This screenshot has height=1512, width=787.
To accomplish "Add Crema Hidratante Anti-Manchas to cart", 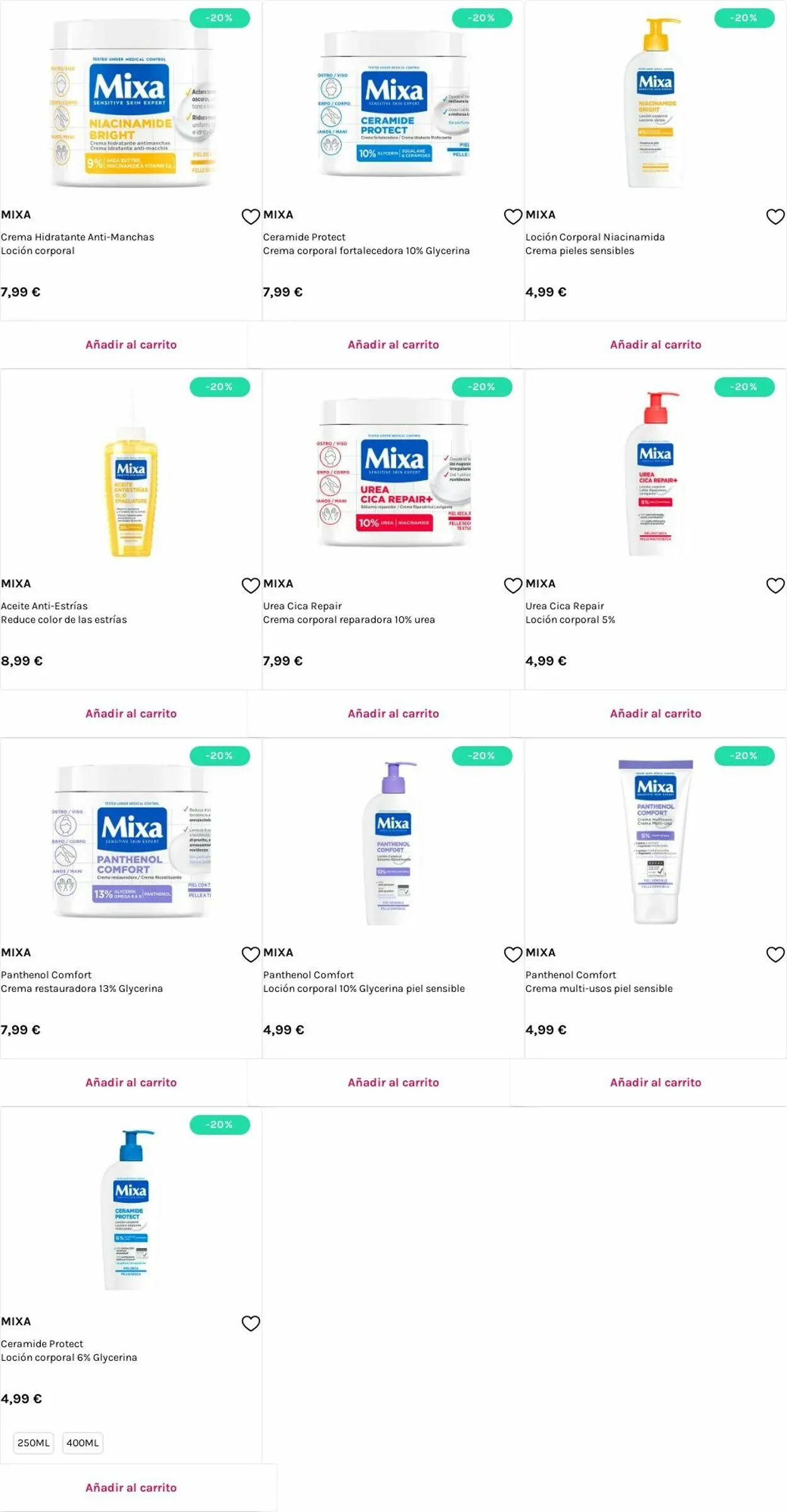I will click(131, 344).
